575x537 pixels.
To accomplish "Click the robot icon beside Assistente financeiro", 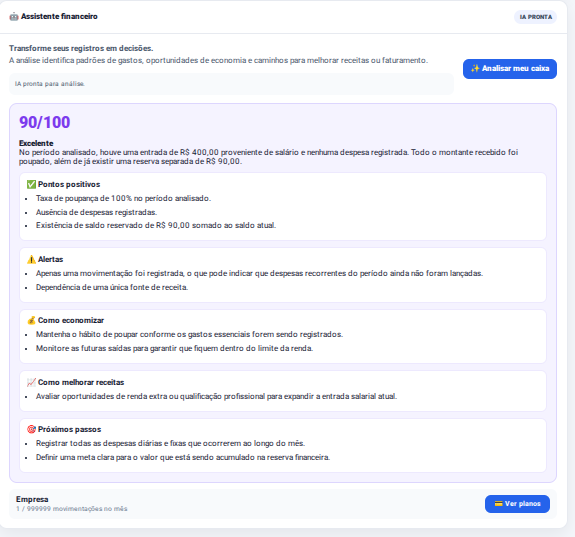I will 14,17.
